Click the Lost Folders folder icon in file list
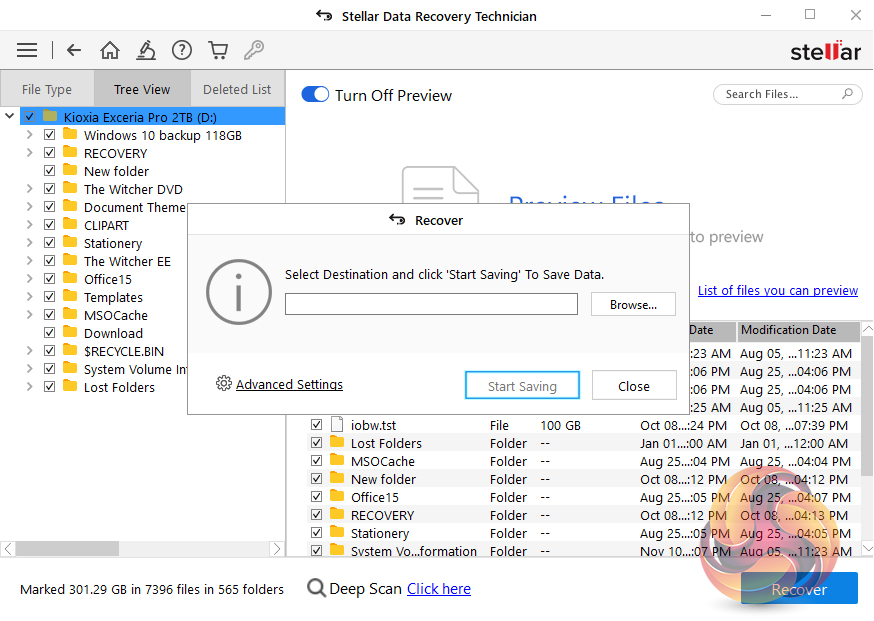This screenshot has width=874, height=621. (x=337, y=443)
